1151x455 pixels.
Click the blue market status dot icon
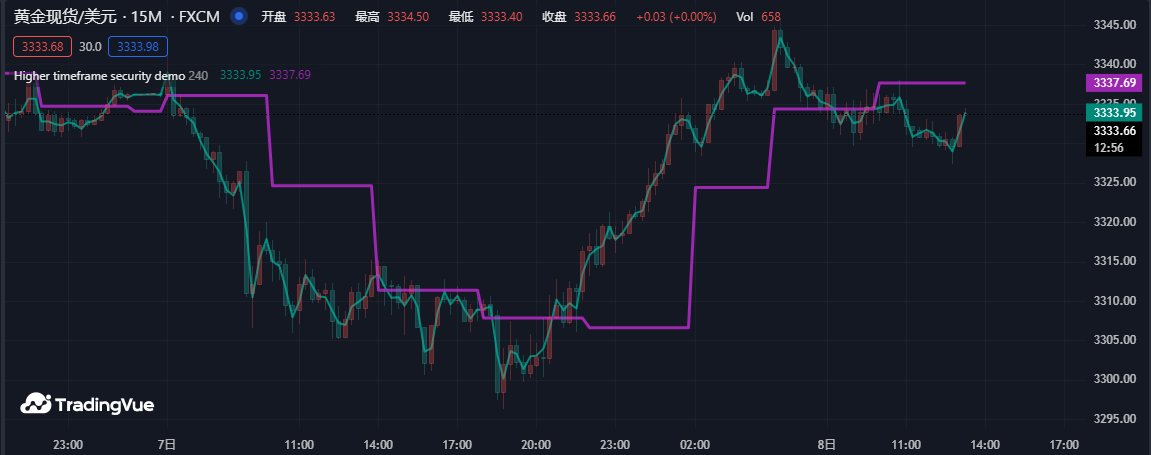coord(238,16)
